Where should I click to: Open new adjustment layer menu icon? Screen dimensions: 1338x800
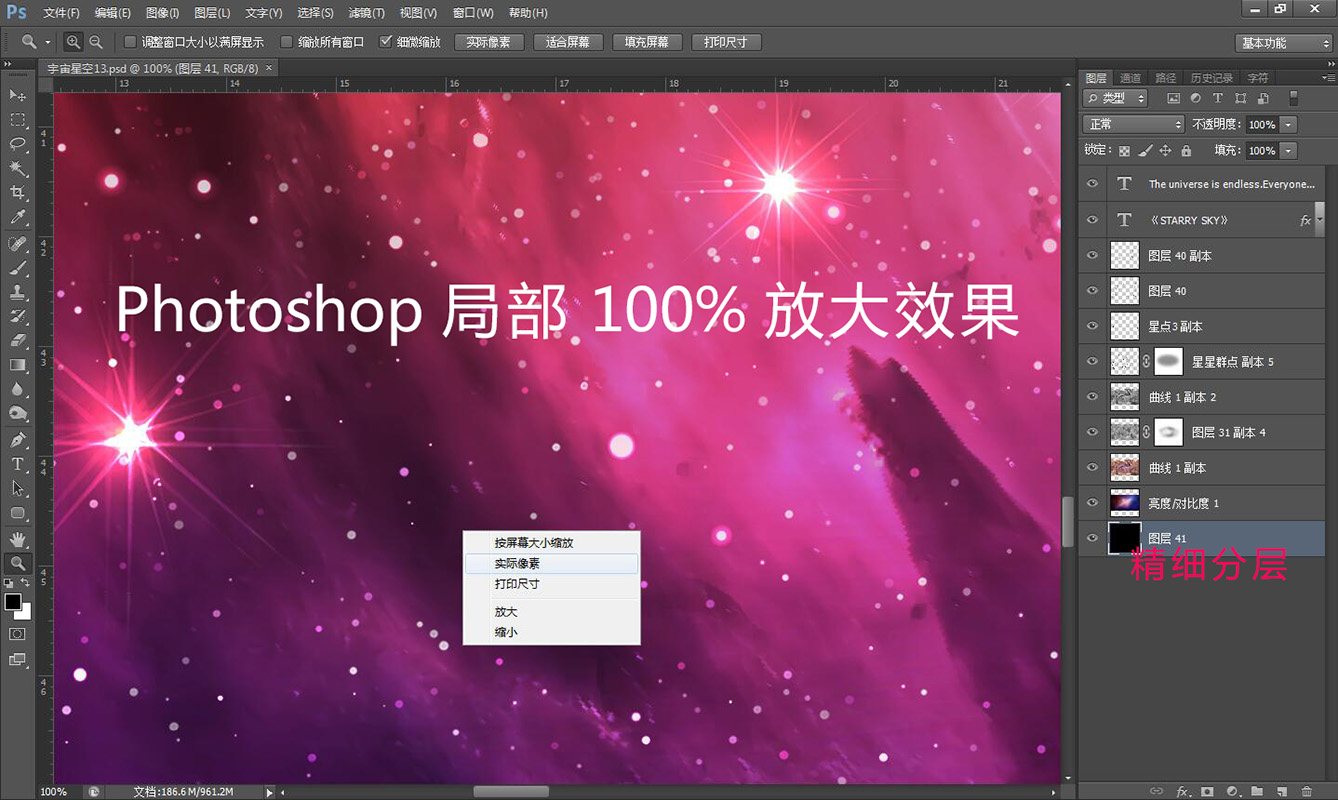[1232, 791]
